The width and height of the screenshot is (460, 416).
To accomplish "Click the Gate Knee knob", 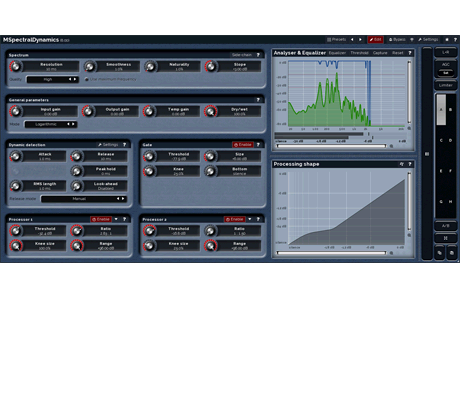I will click(149, 171).
